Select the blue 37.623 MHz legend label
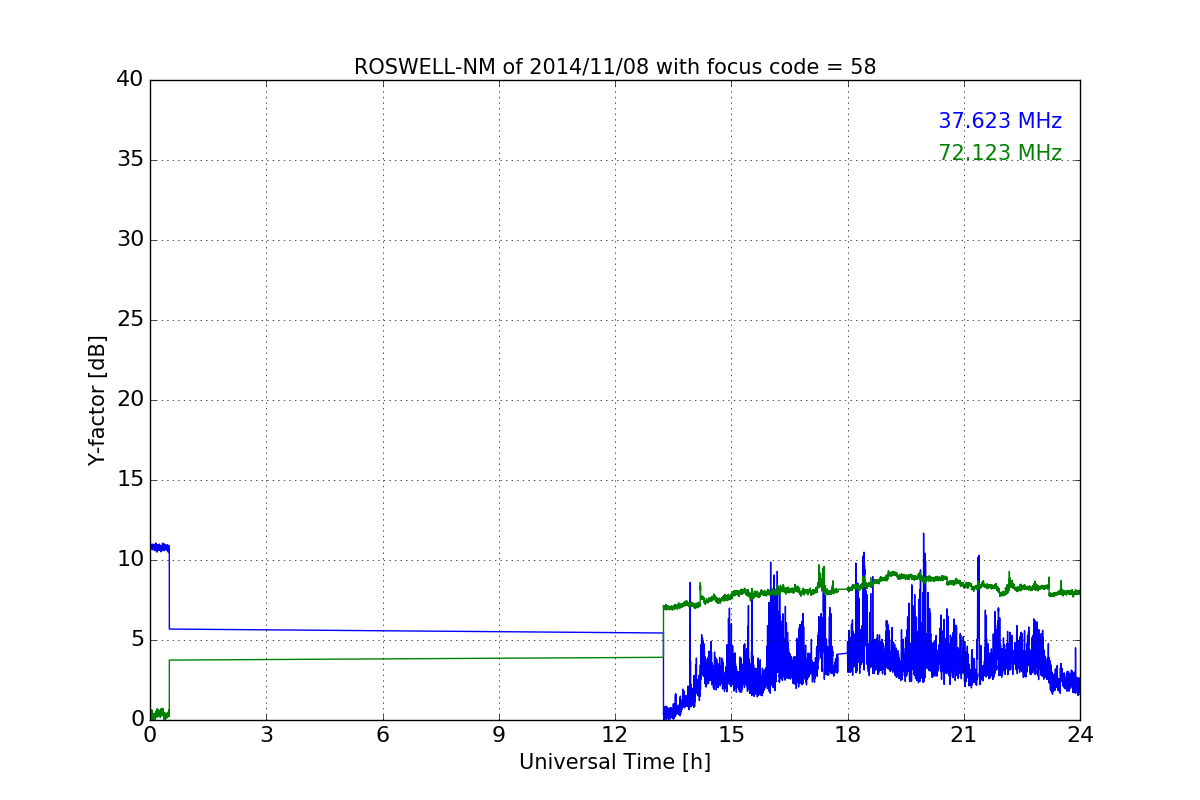This screenshot has width=1200, height=800. 1000,122
